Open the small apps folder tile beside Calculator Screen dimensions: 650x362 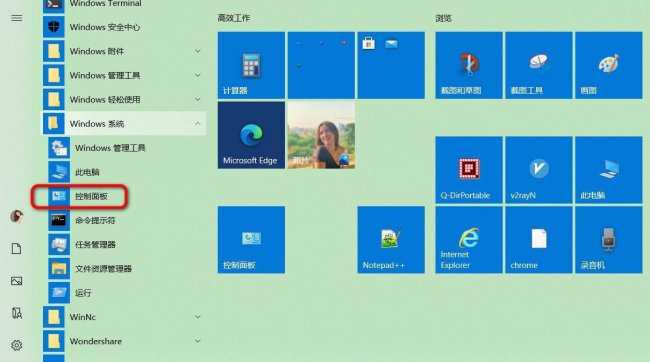321,65
